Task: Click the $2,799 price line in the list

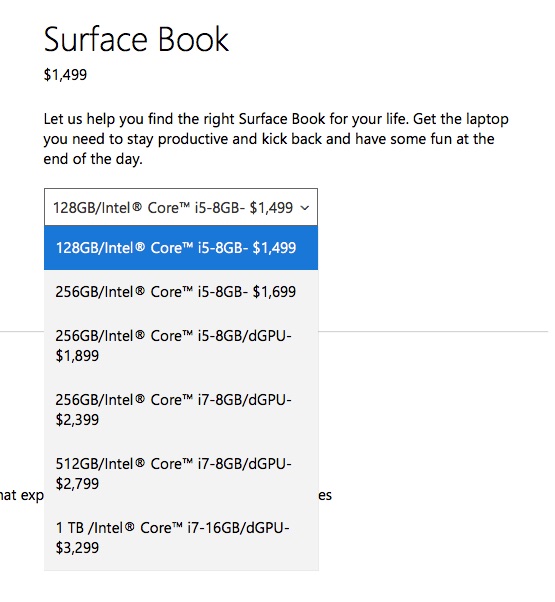Action: click(x=77, y=483)
